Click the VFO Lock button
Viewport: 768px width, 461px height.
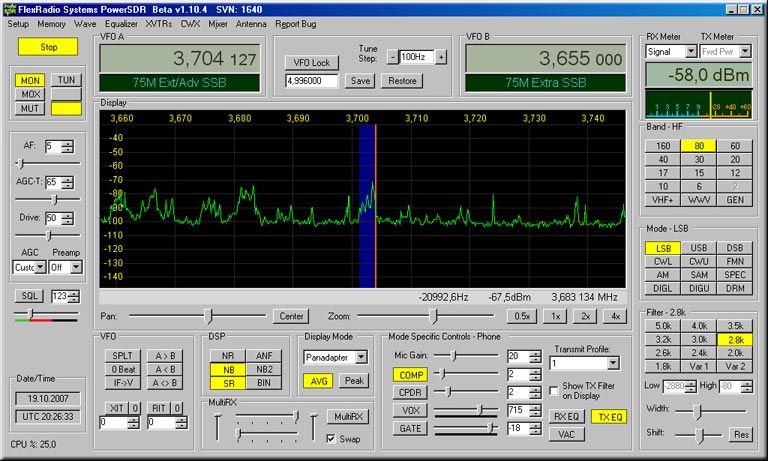(312, 63)
